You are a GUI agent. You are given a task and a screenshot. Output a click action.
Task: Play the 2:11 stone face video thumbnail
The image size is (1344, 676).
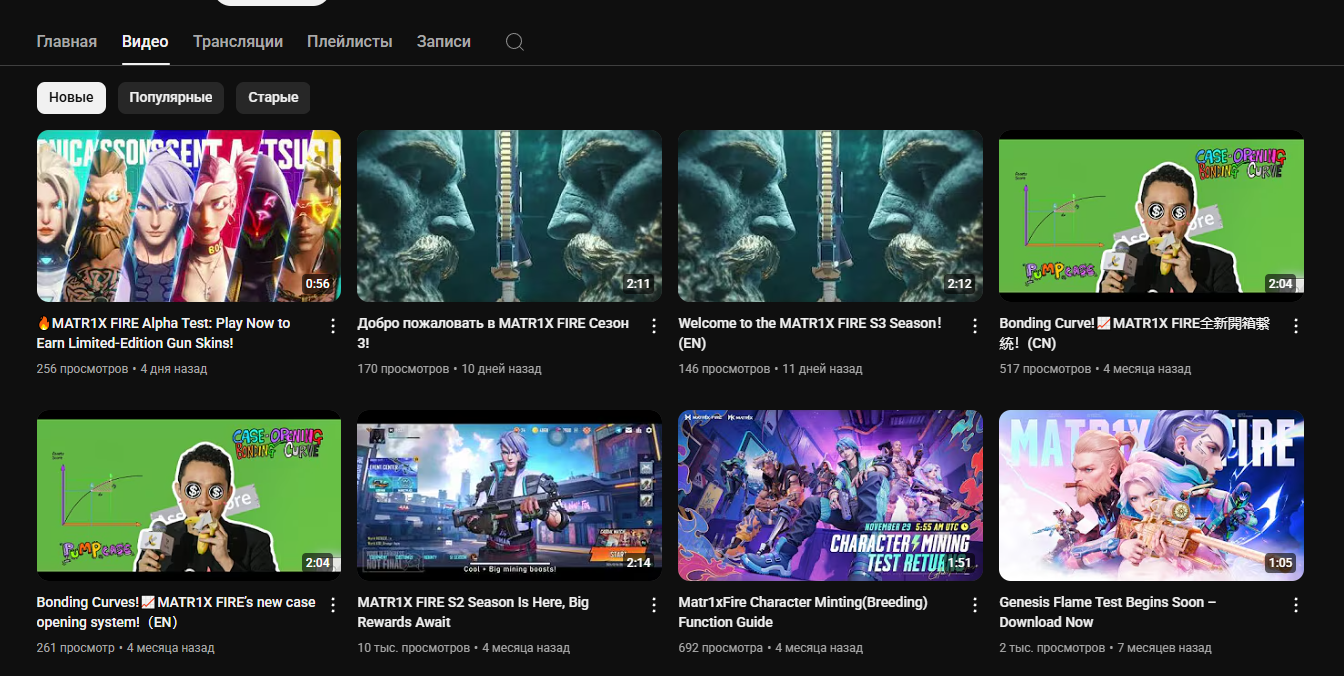pos(510,216)
